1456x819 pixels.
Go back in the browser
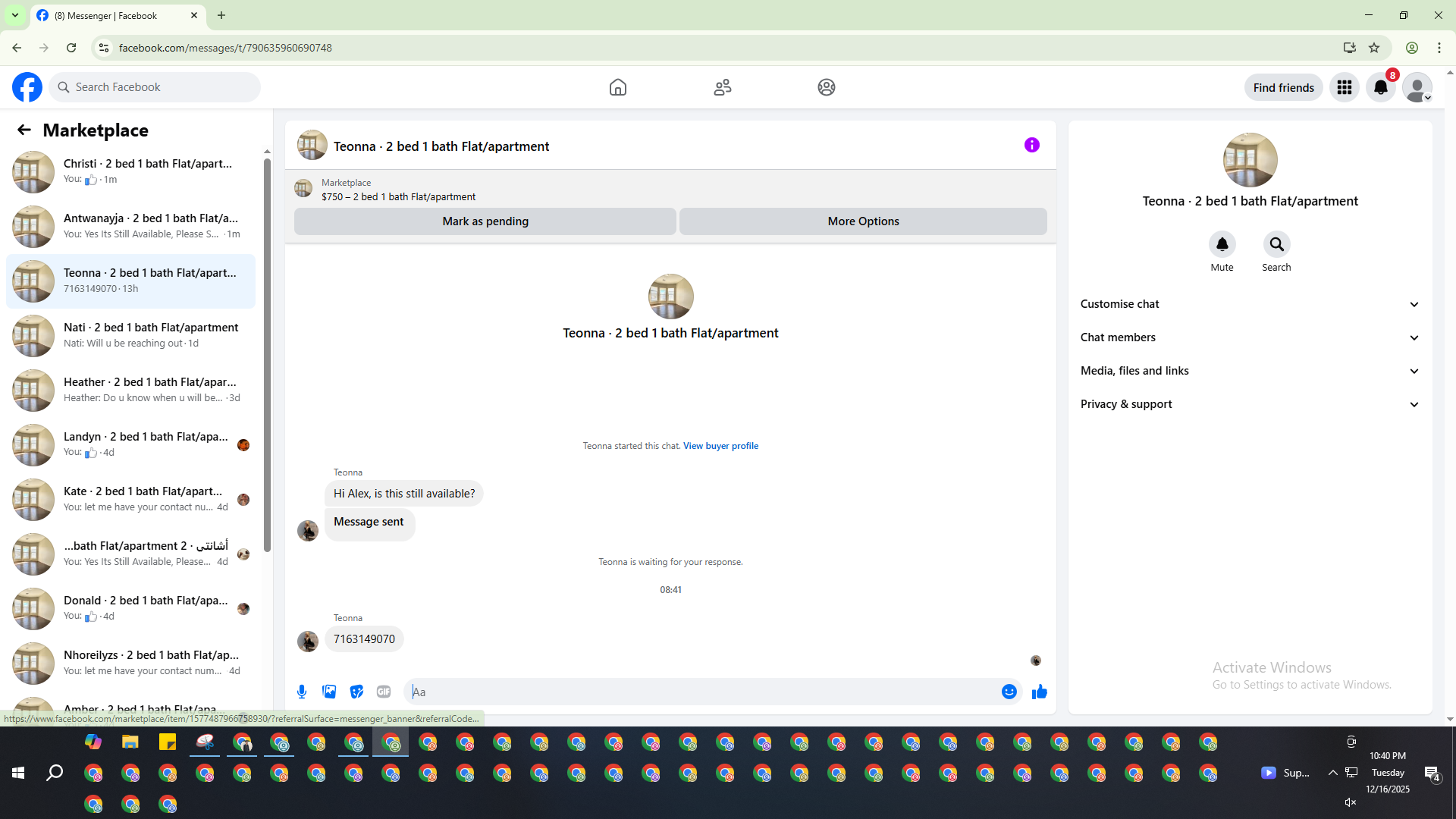point(17,48)
